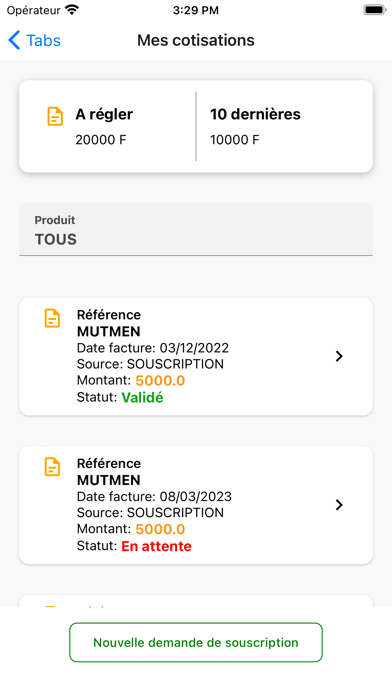Image resolution: width=392 pixels, height=696 pixels.
Task: Click the partially visible third invoice card
Action: (x=196, y=601)
